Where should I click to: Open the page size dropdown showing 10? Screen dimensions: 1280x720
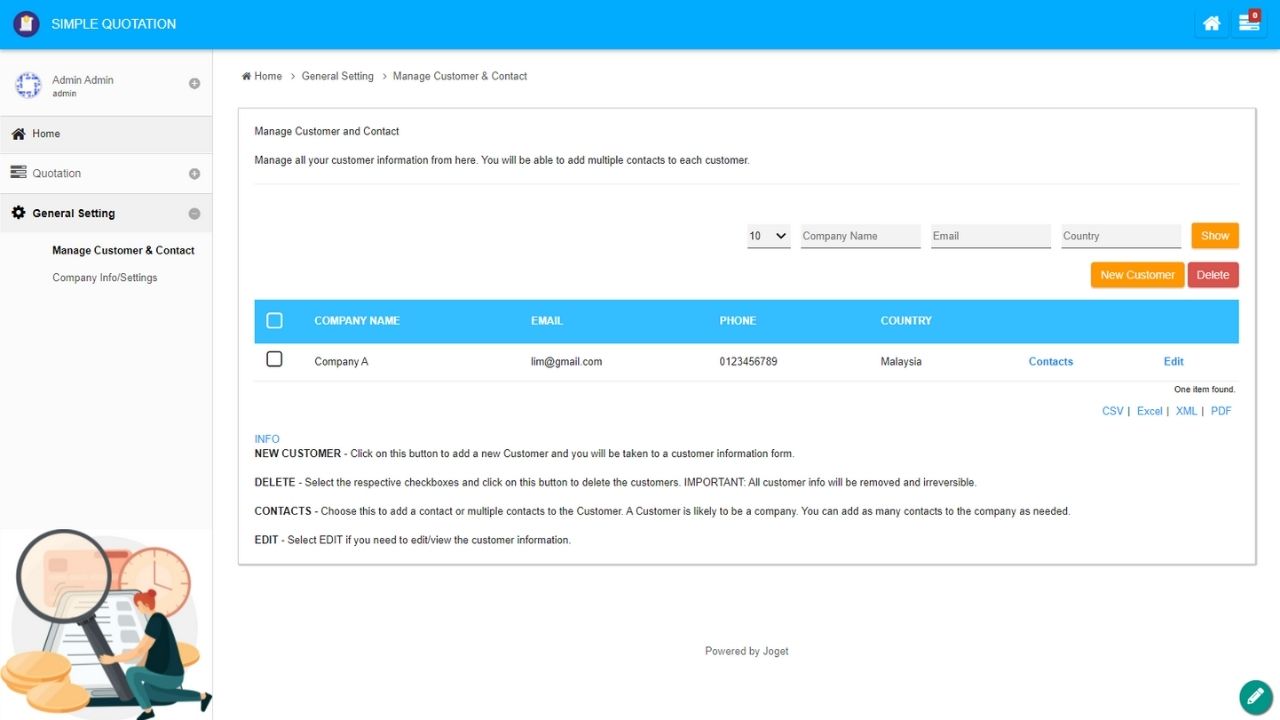point(768,236)
